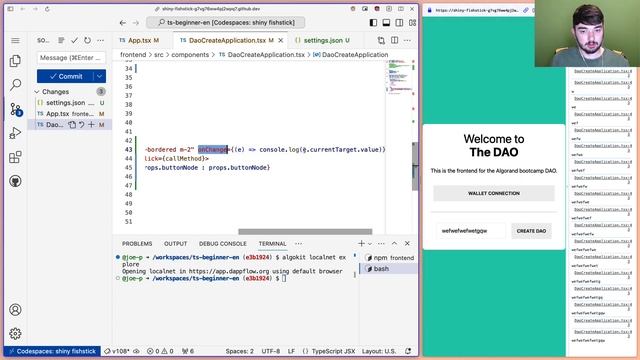640x360 pixels.
Task: Click the commit message input field
Action: (71, 58)
